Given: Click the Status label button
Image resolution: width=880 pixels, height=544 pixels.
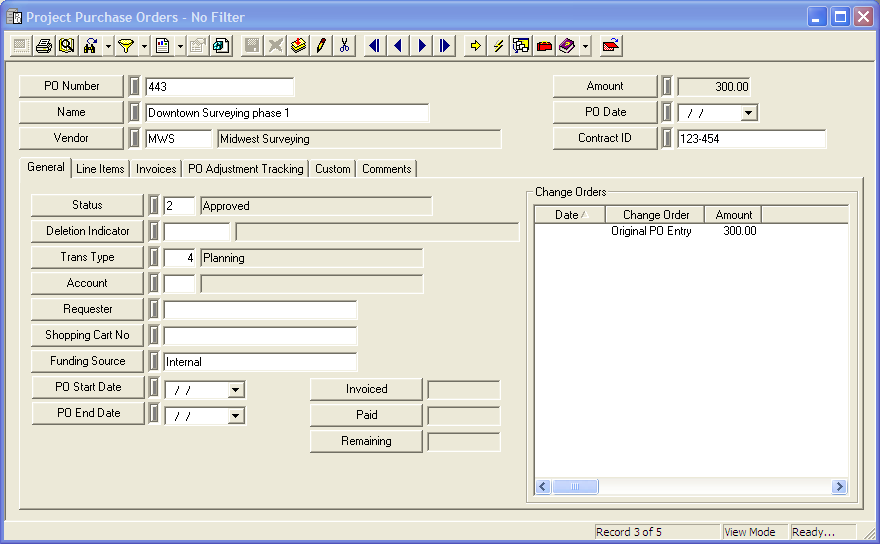Looking at the screenshot, I should (87, 205).
